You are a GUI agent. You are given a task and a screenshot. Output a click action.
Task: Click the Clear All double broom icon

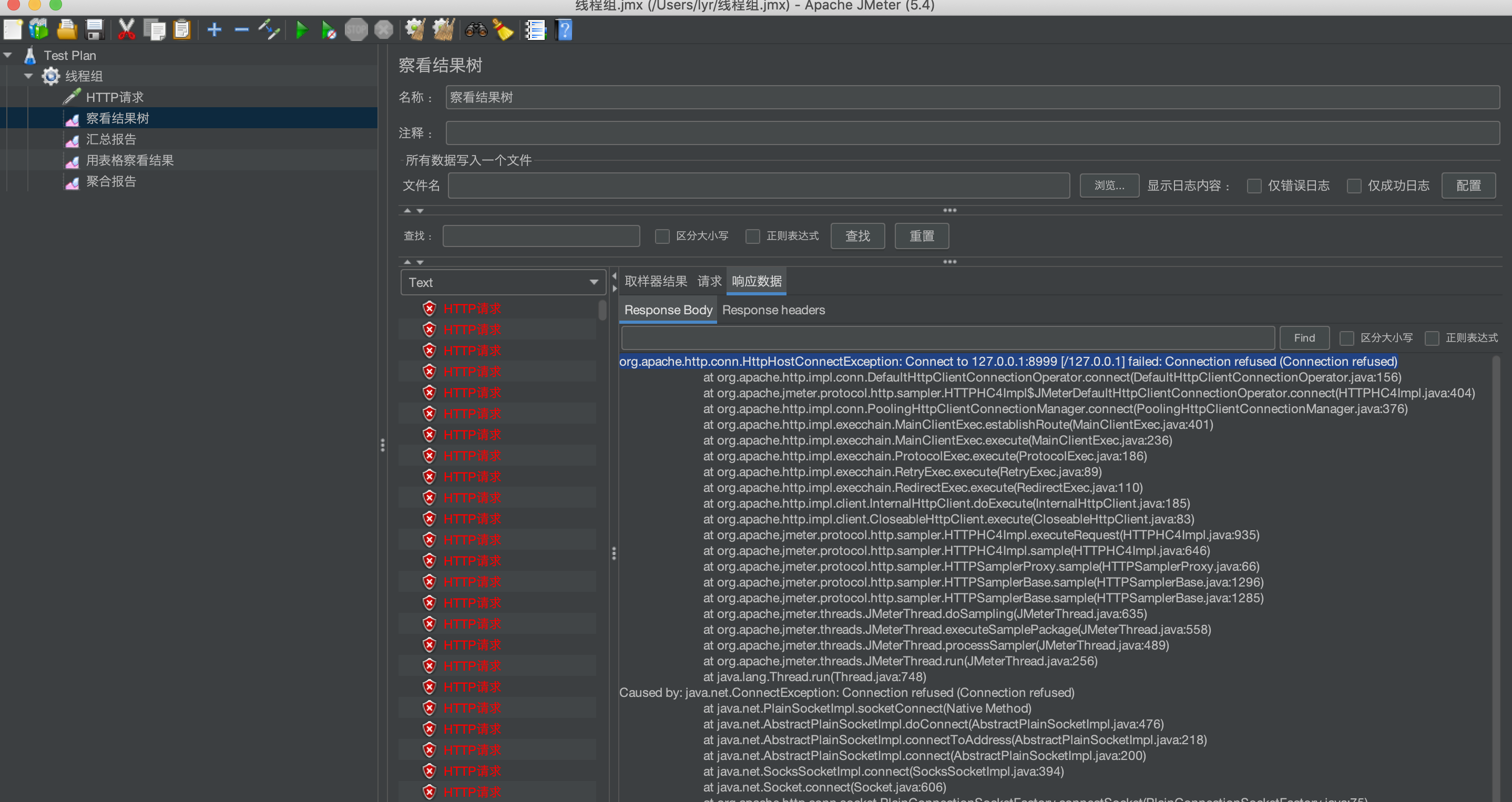444,29
